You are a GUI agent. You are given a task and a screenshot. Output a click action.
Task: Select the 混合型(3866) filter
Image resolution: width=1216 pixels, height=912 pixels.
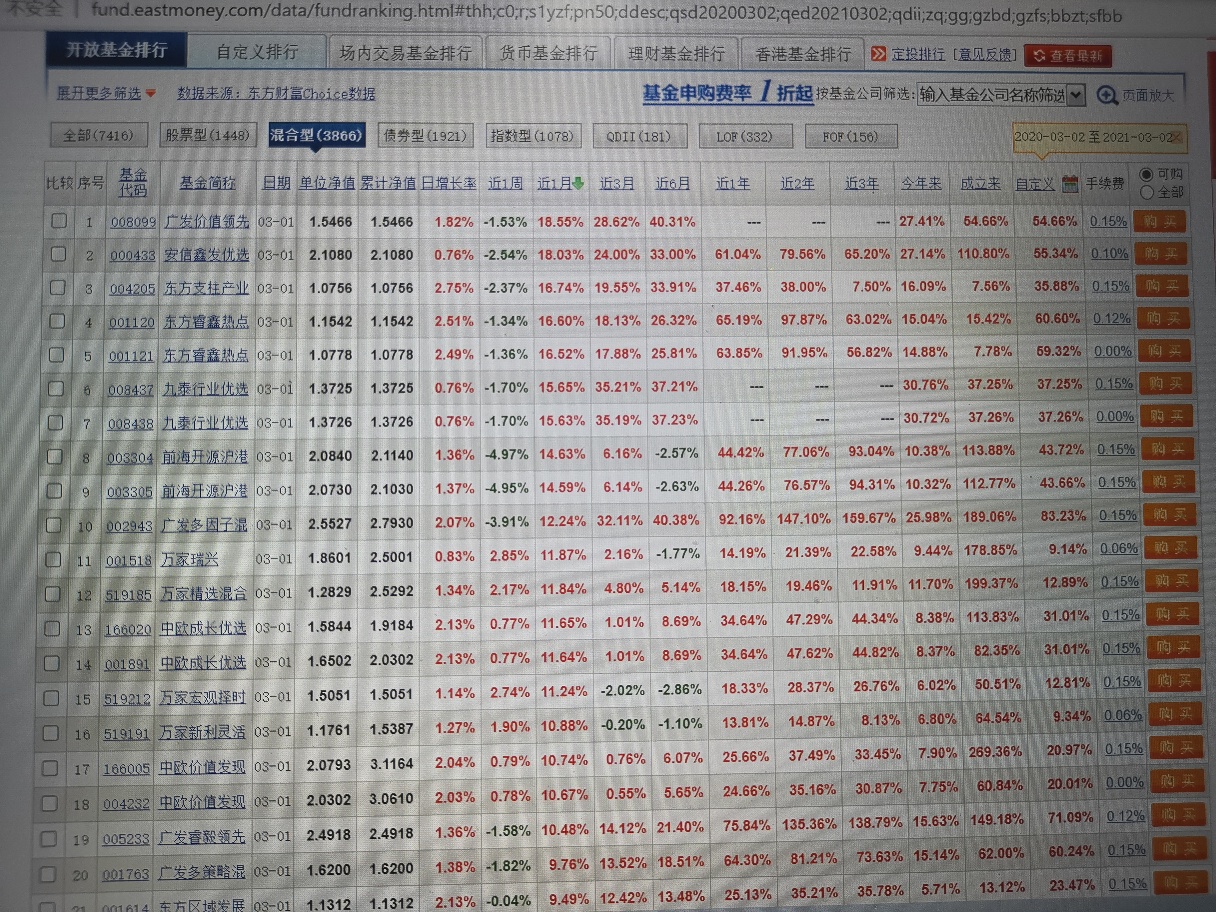pyautogui.click(x=316, y=135)
